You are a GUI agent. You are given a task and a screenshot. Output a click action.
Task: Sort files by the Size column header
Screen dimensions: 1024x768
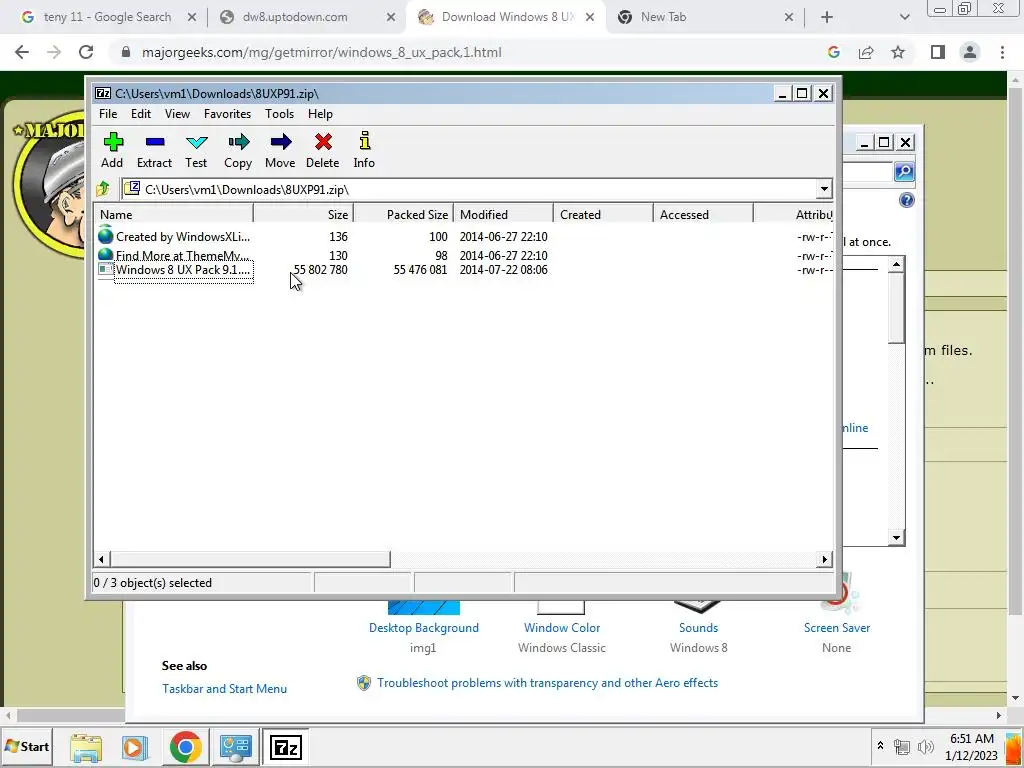tap(304, 214)
